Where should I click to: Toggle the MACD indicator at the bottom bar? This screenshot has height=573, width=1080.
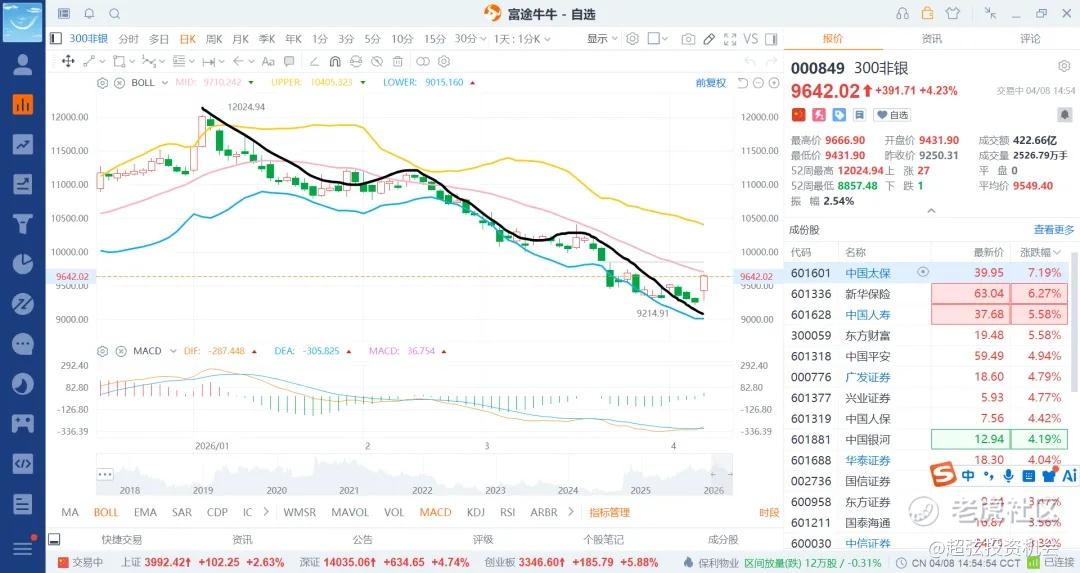coord(435,512)
